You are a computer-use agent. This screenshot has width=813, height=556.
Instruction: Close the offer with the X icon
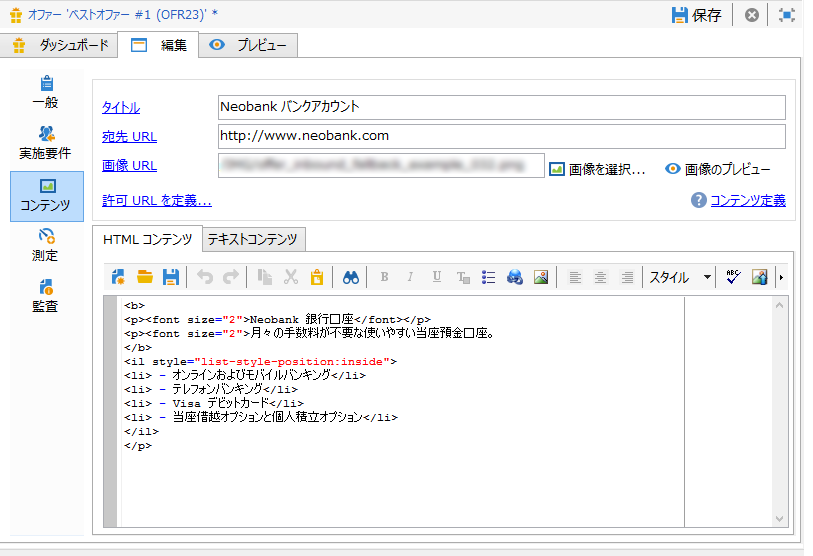click(x=751, y=15)
